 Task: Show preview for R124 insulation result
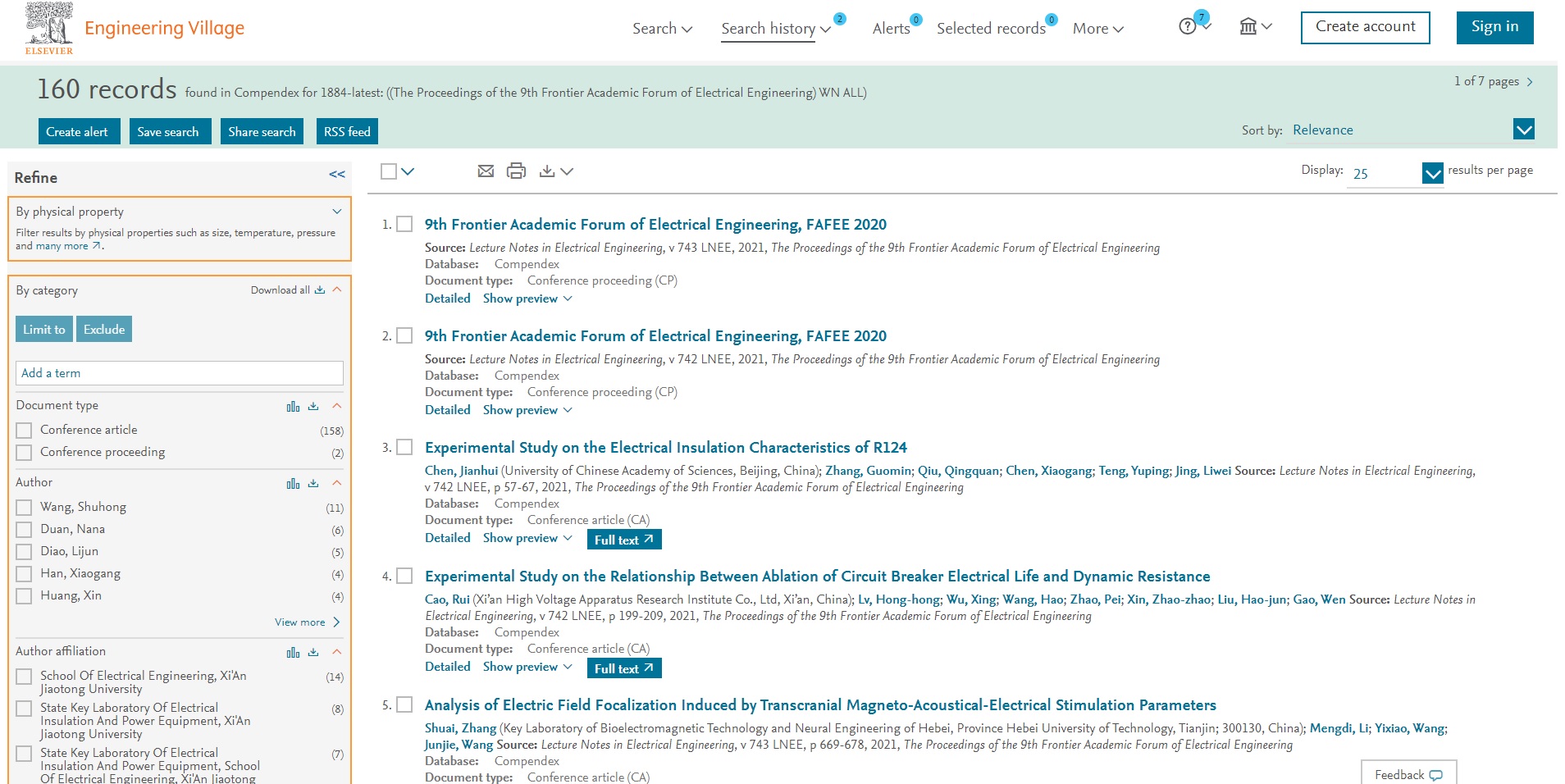point(527,538)
